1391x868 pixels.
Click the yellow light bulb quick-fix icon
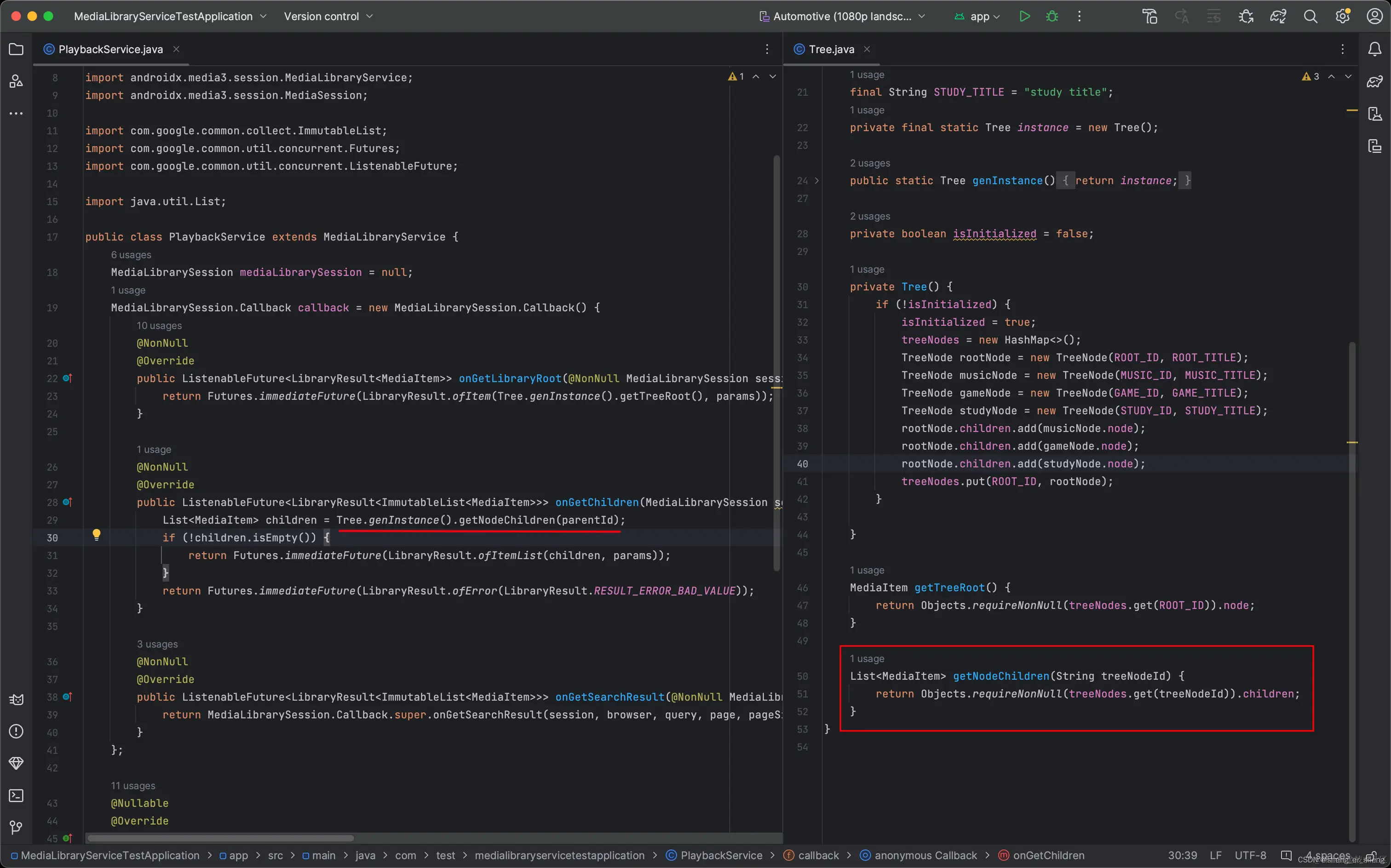click(97, 535)
